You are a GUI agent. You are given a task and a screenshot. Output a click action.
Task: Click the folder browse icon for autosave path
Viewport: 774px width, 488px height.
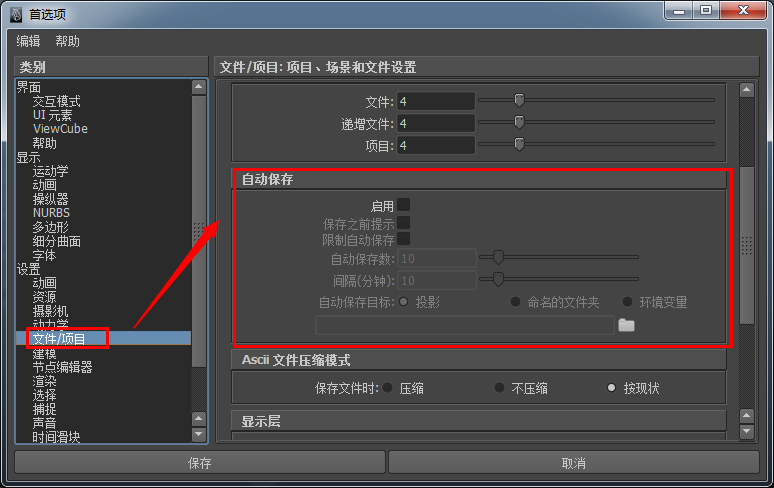point(626,325)
